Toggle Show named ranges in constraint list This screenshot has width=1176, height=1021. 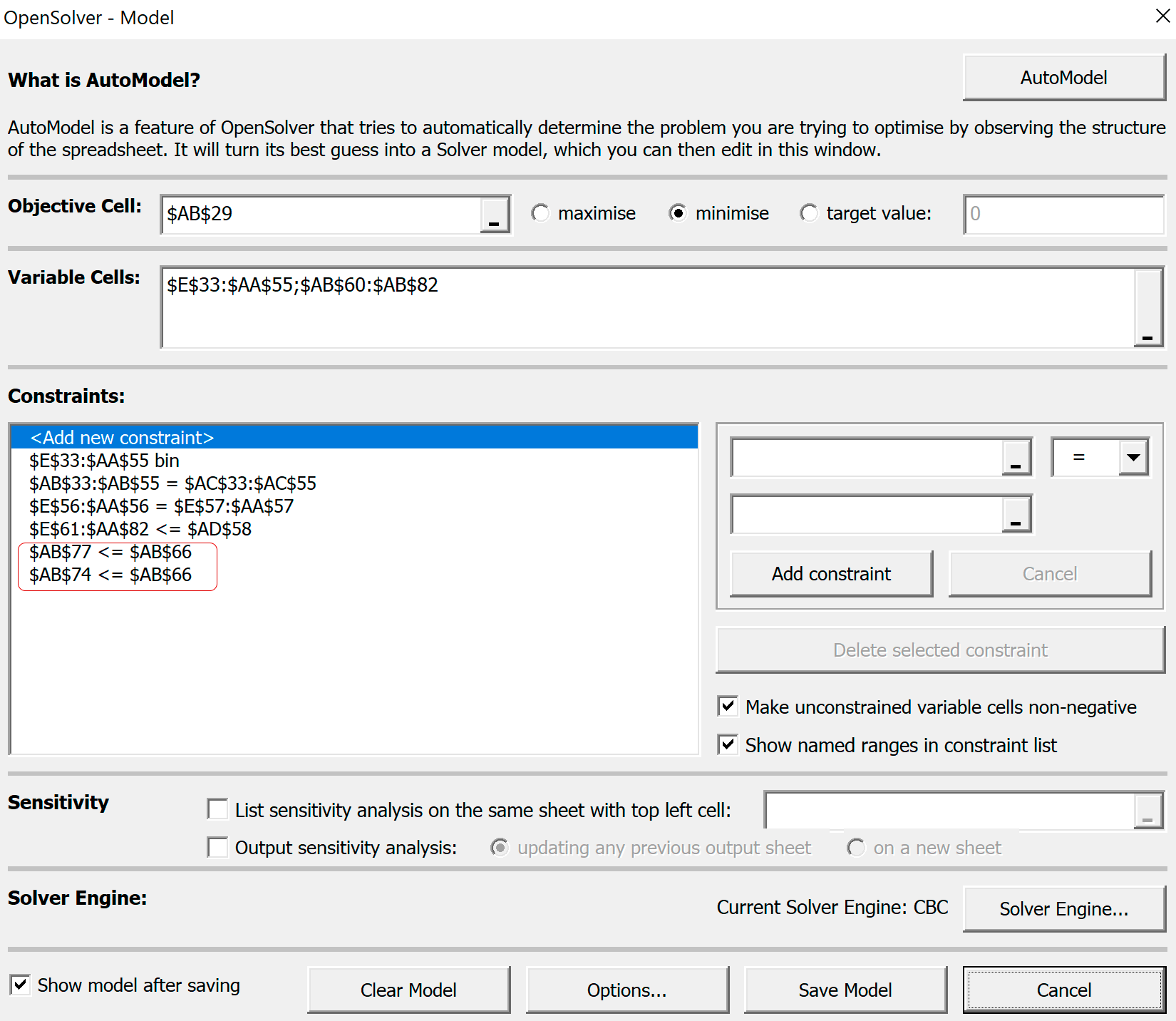pos(728,745)
